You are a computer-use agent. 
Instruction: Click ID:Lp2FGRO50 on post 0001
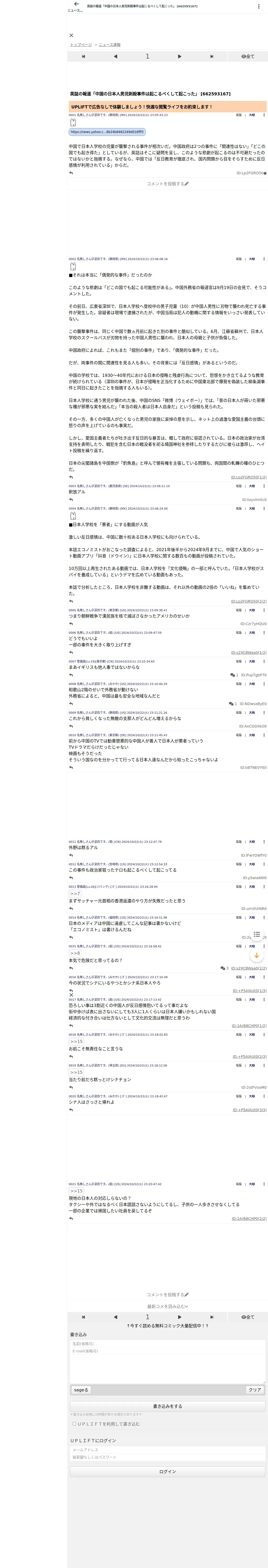coord(250,173)
